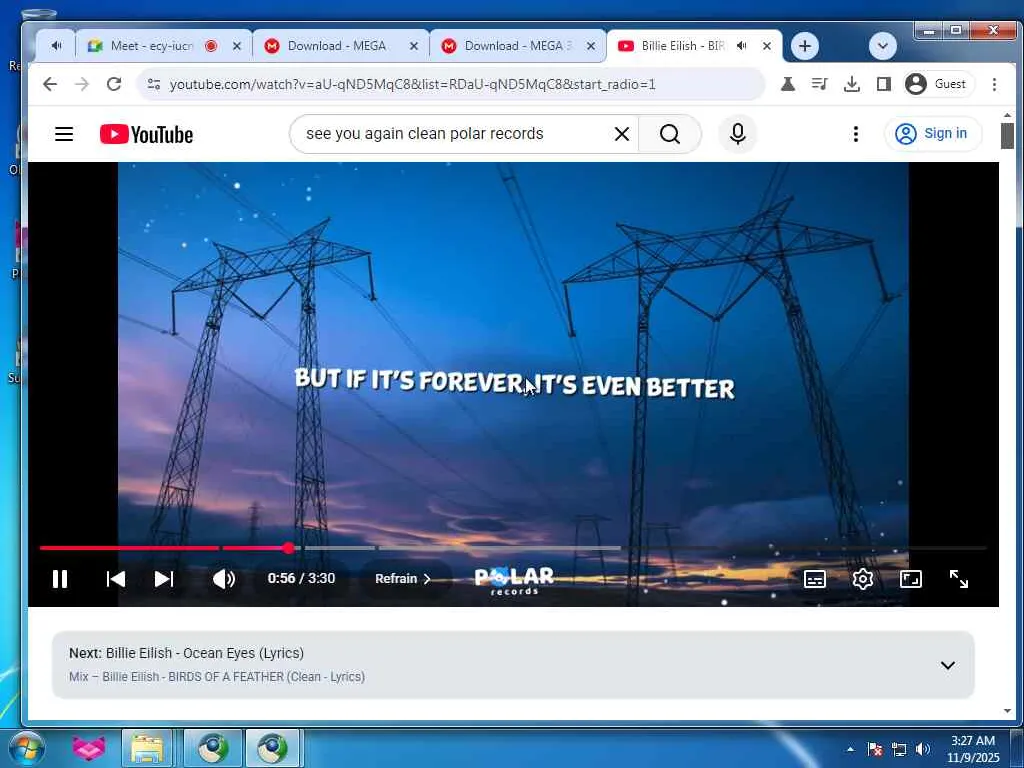Screen dimensions: 1024x768
Task: Toggle the Chrome side panel
Action: click(884, 84)
